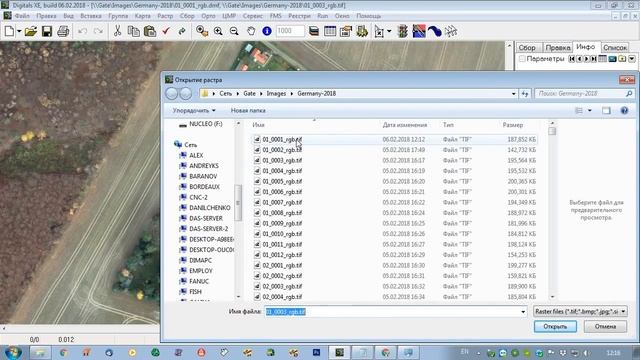Click the New document icon
This screenshot has width=640, height=360.
click(x=9, y=31)
